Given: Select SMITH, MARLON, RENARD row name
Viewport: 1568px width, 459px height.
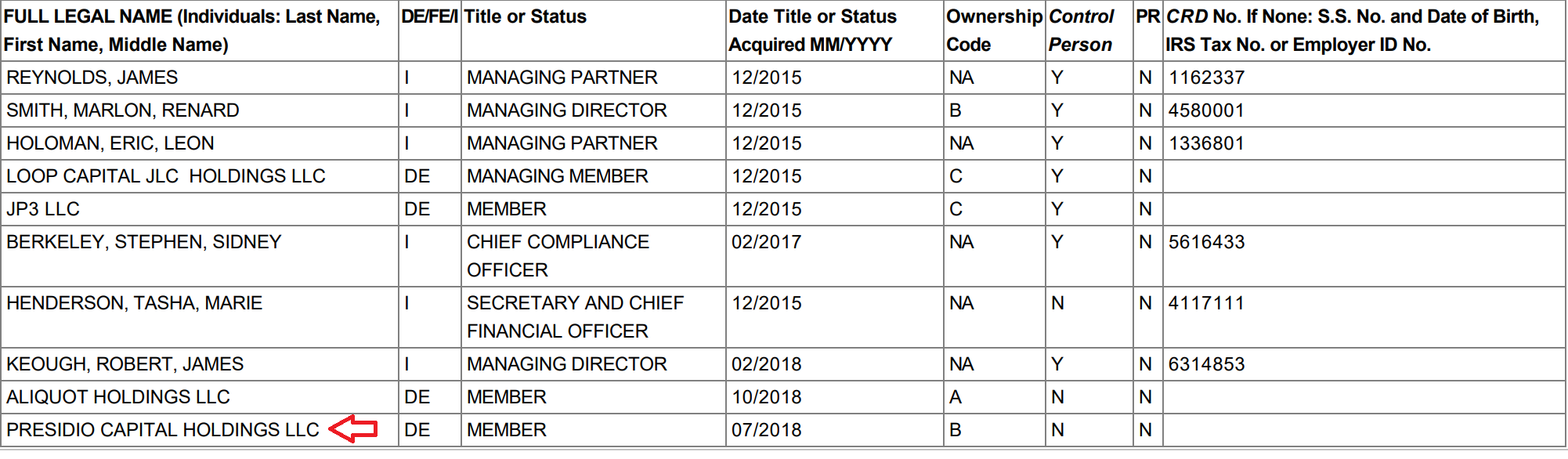Looking at the screenshot, I should pos(123,110).
